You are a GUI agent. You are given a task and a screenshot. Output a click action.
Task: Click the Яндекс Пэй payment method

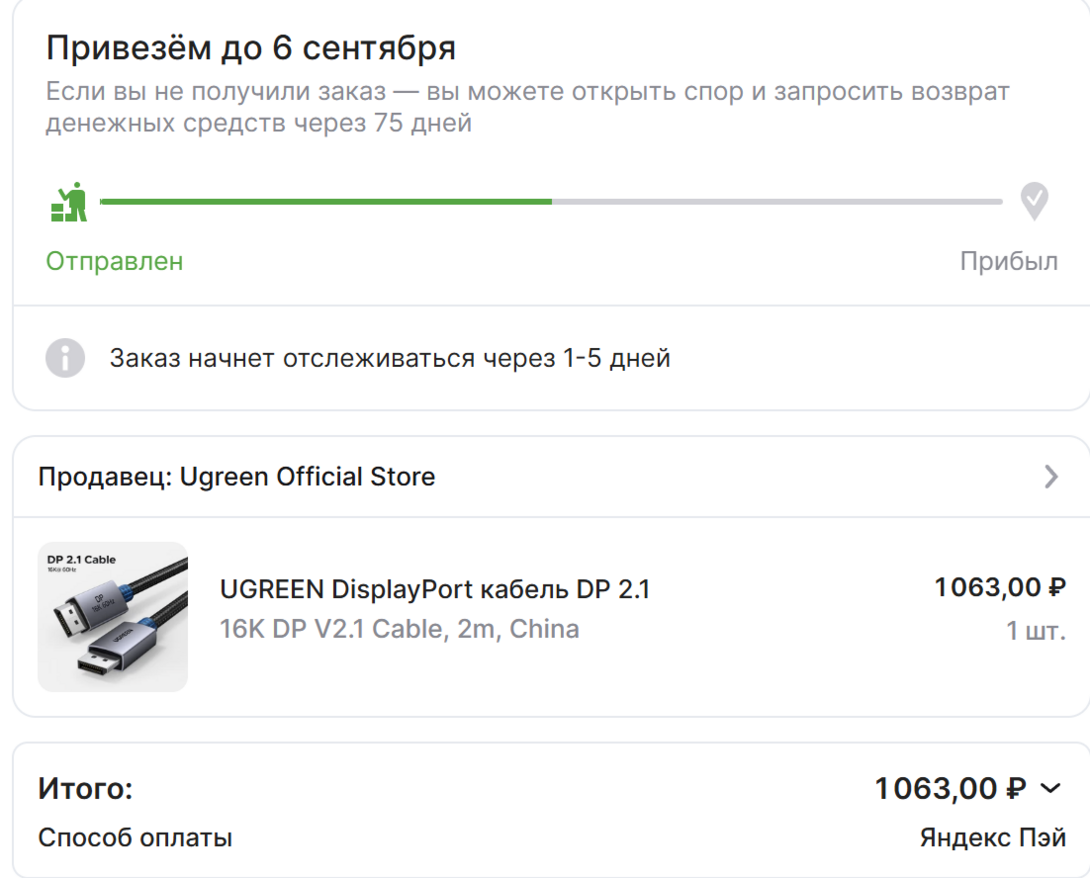992,837
